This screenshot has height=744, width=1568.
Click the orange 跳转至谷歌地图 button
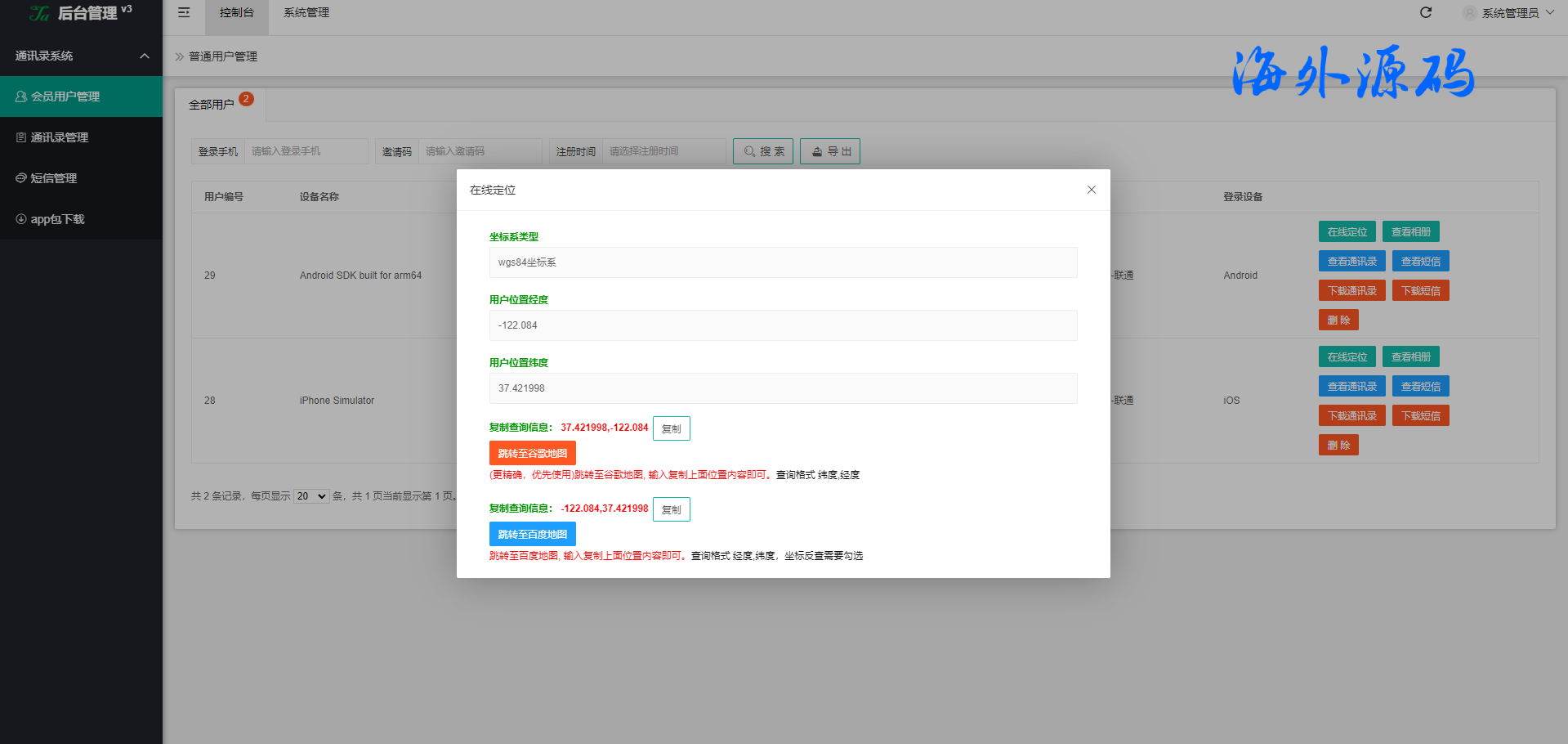coord(532,453)
